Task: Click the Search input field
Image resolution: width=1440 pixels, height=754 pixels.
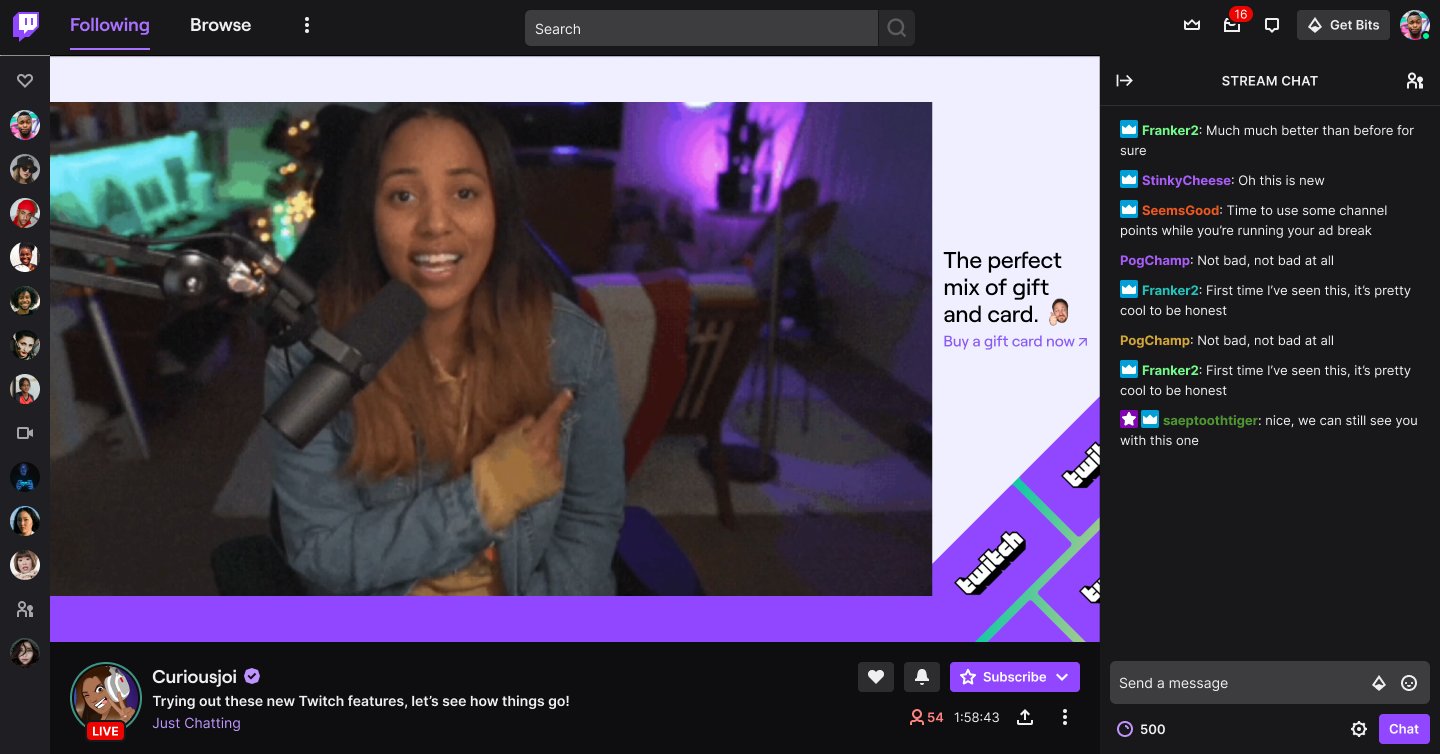Action: (x=701, y=29)
